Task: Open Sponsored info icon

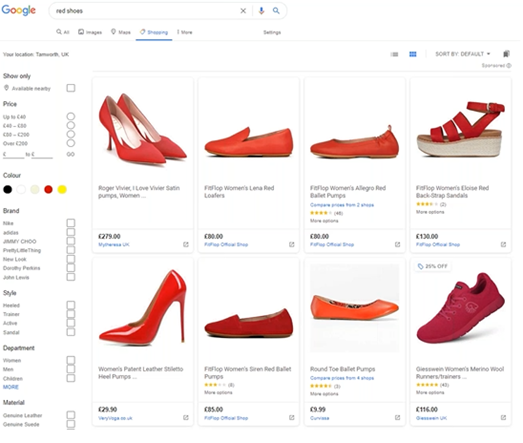Action: pos(509,66)
